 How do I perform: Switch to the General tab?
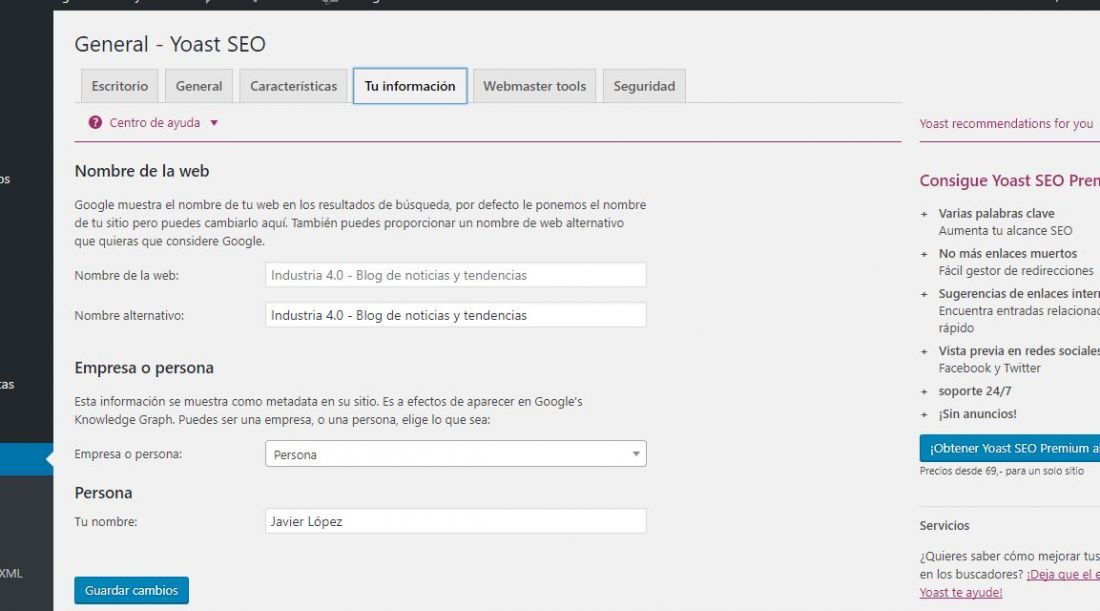click(x=199, y=86)
